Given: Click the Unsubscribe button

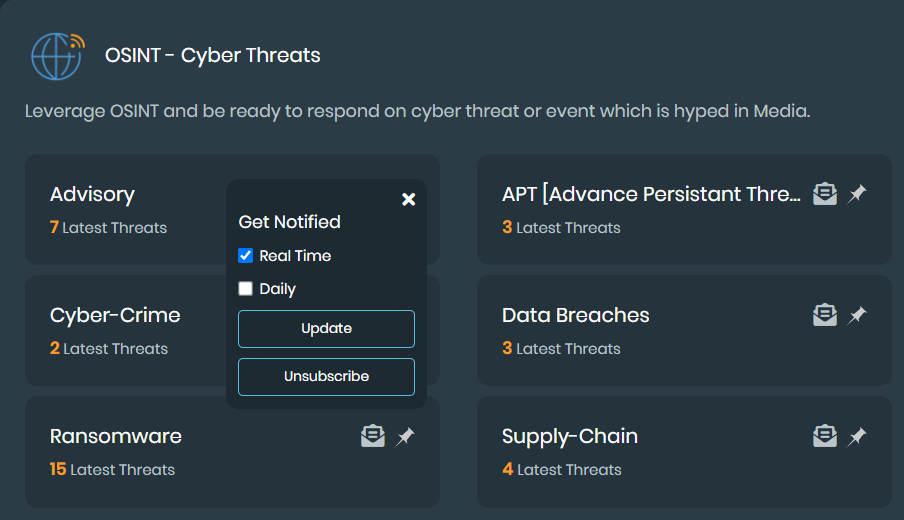Looking at the screenshot, I should 326,376.
